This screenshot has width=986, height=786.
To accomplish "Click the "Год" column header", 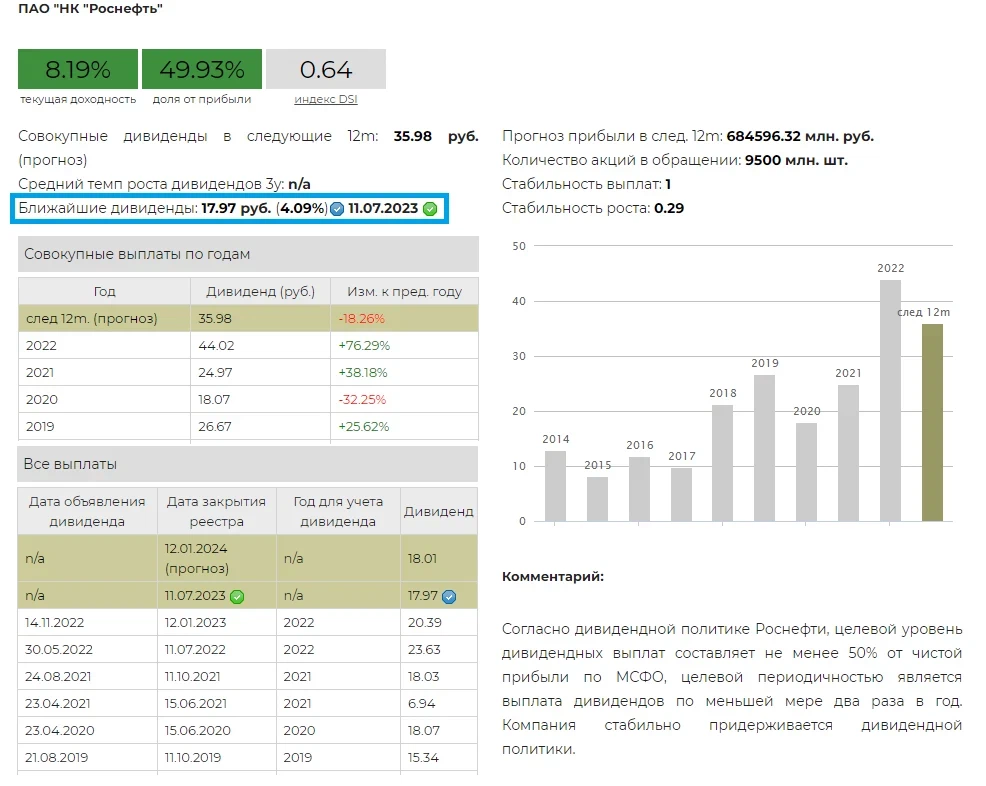I will pyautogui.click(x=104, y=291).
